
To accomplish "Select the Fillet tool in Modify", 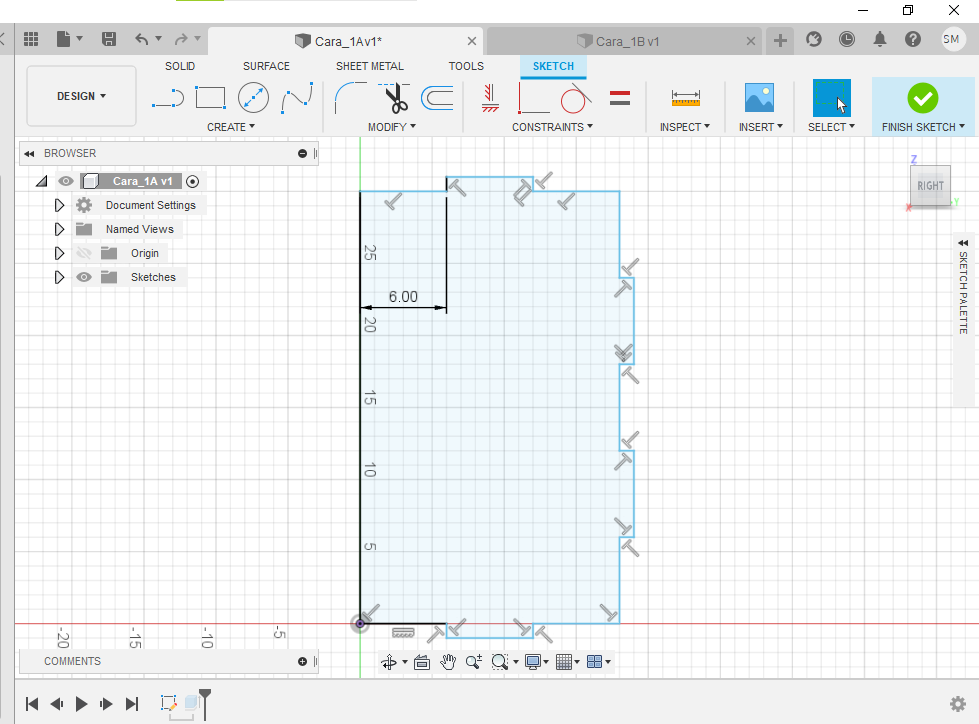I will tap(350, 98).
